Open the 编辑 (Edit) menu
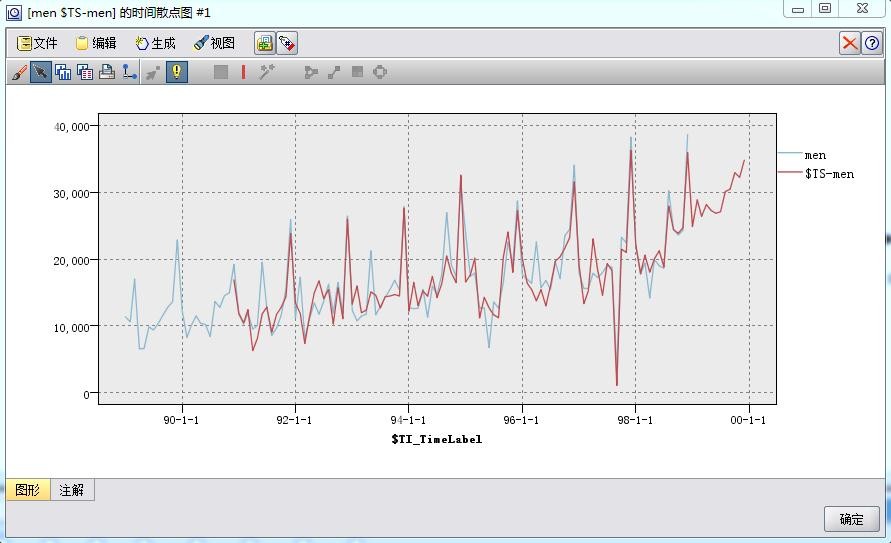 (x=96, y=43)
